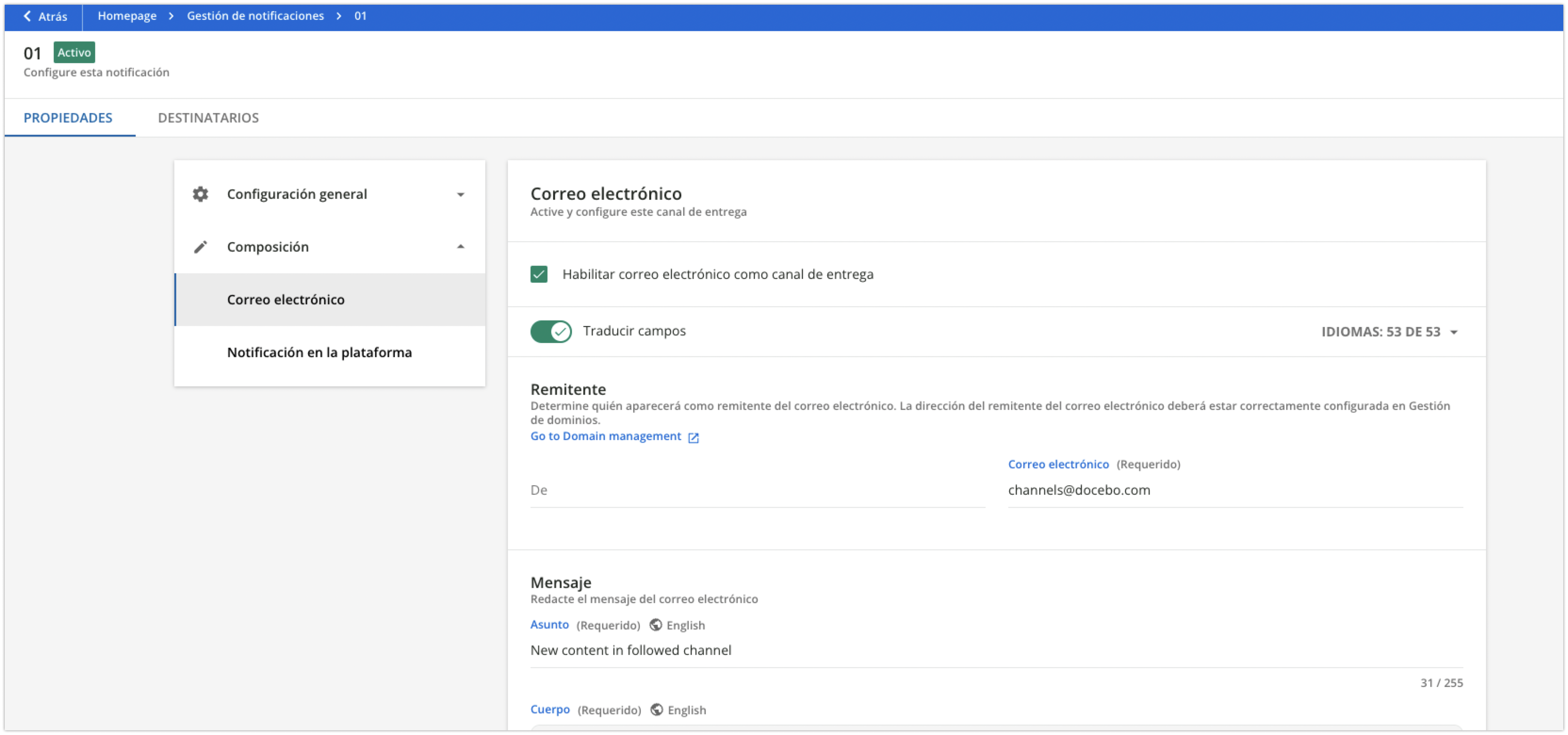Click the external link icon beside Domain management
The height and width of the screenshot is (735, 1568).
[x=694, y=438]
